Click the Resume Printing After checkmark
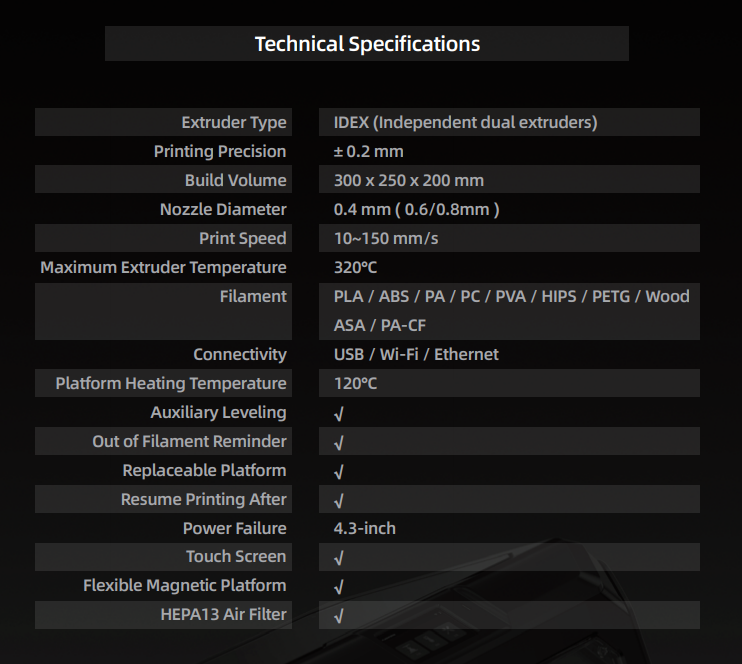 (339, 500)
